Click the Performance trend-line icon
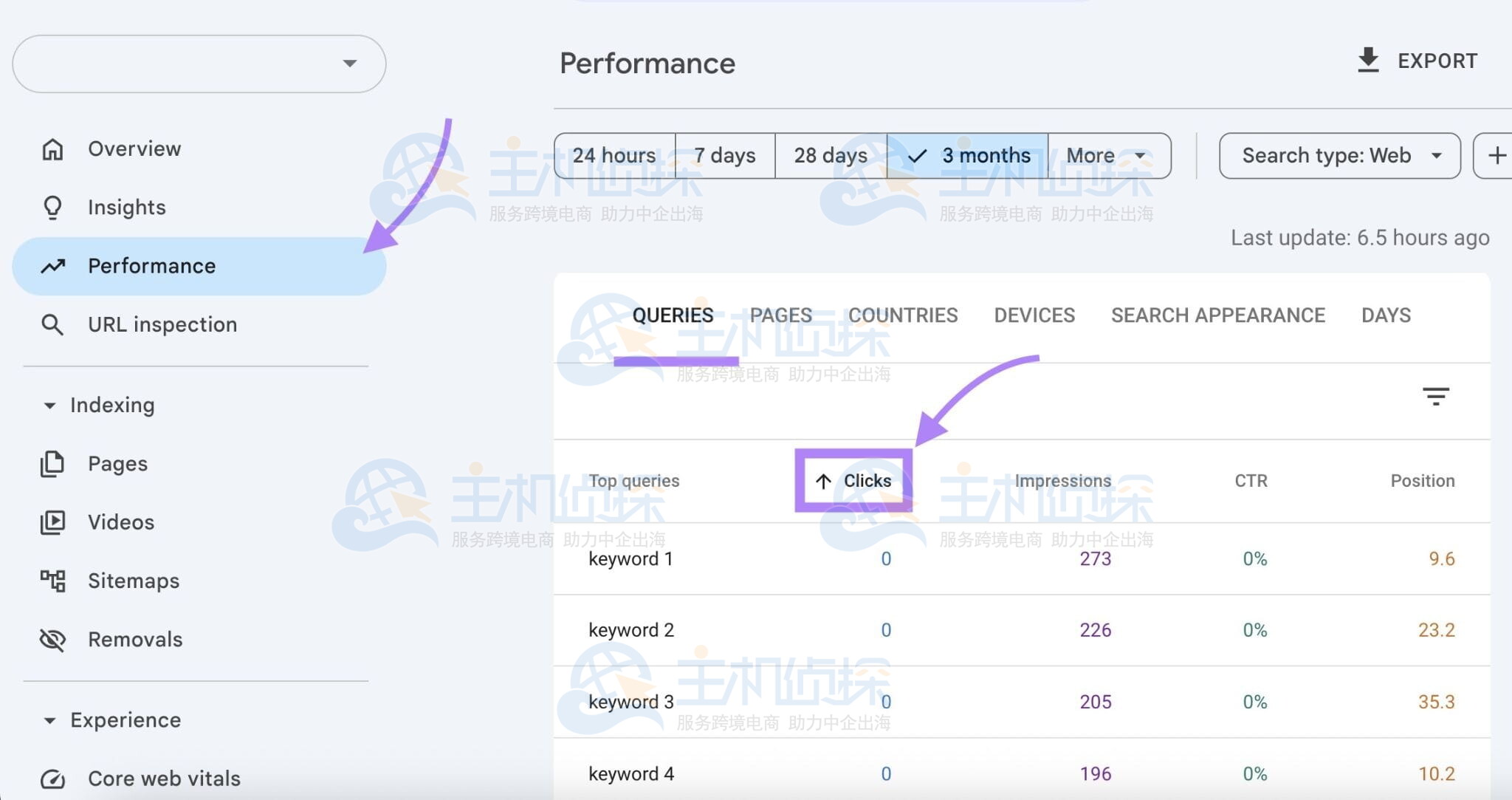 point(52,266)
